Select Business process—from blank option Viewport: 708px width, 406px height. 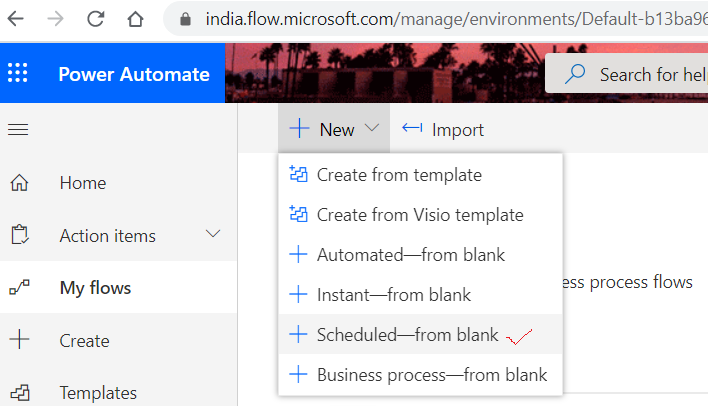431,375
